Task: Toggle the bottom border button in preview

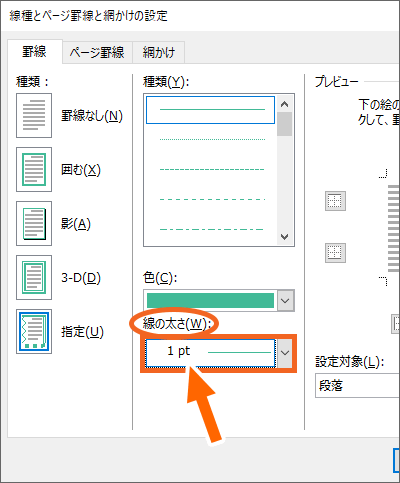Action: point(335,253)
